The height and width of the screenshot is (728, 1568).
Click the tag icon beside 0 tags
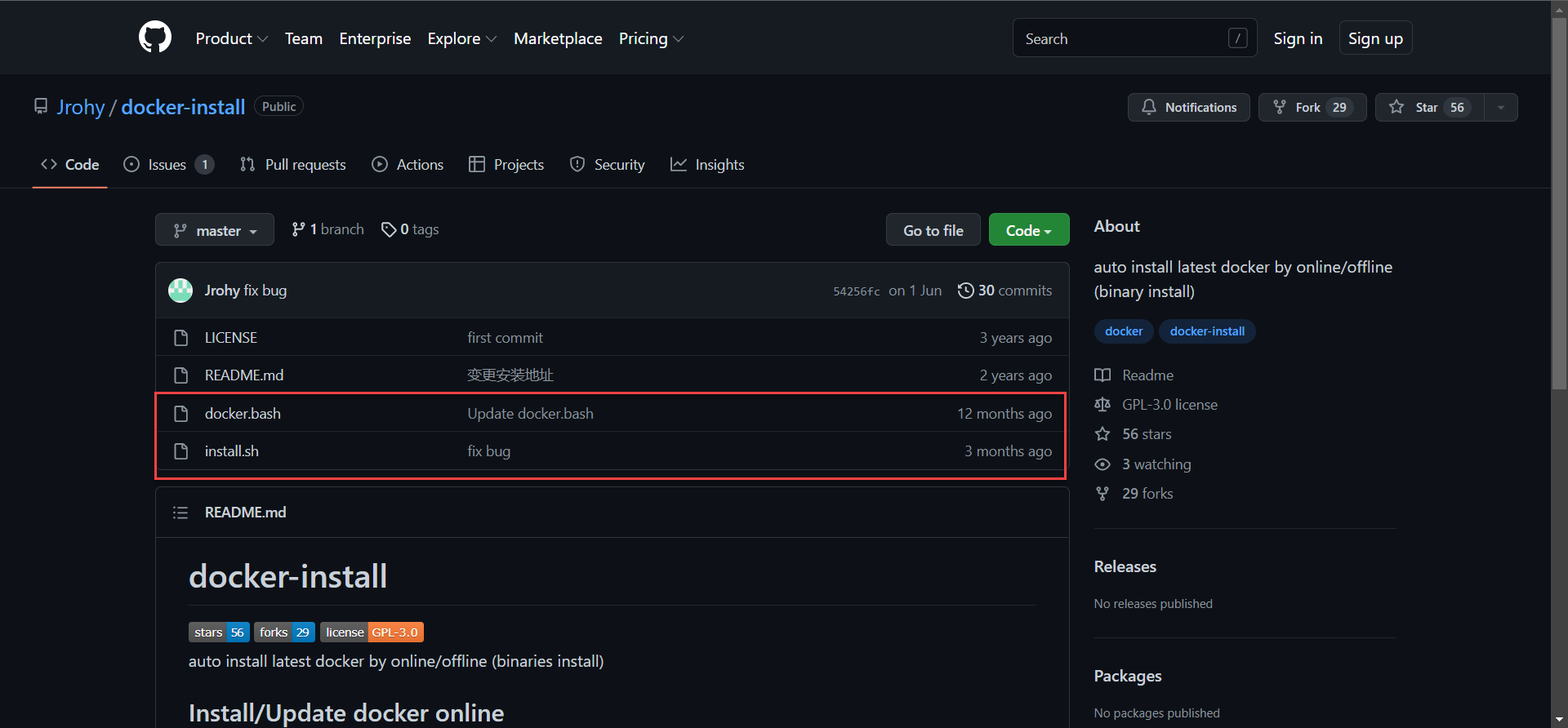pos(389,230)
